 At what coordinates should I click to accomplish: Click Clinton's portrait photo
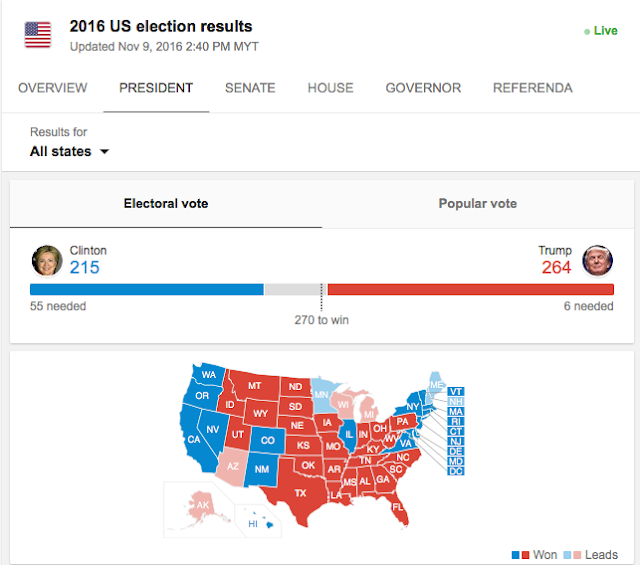pyautogui.click(x=47, y=260)
